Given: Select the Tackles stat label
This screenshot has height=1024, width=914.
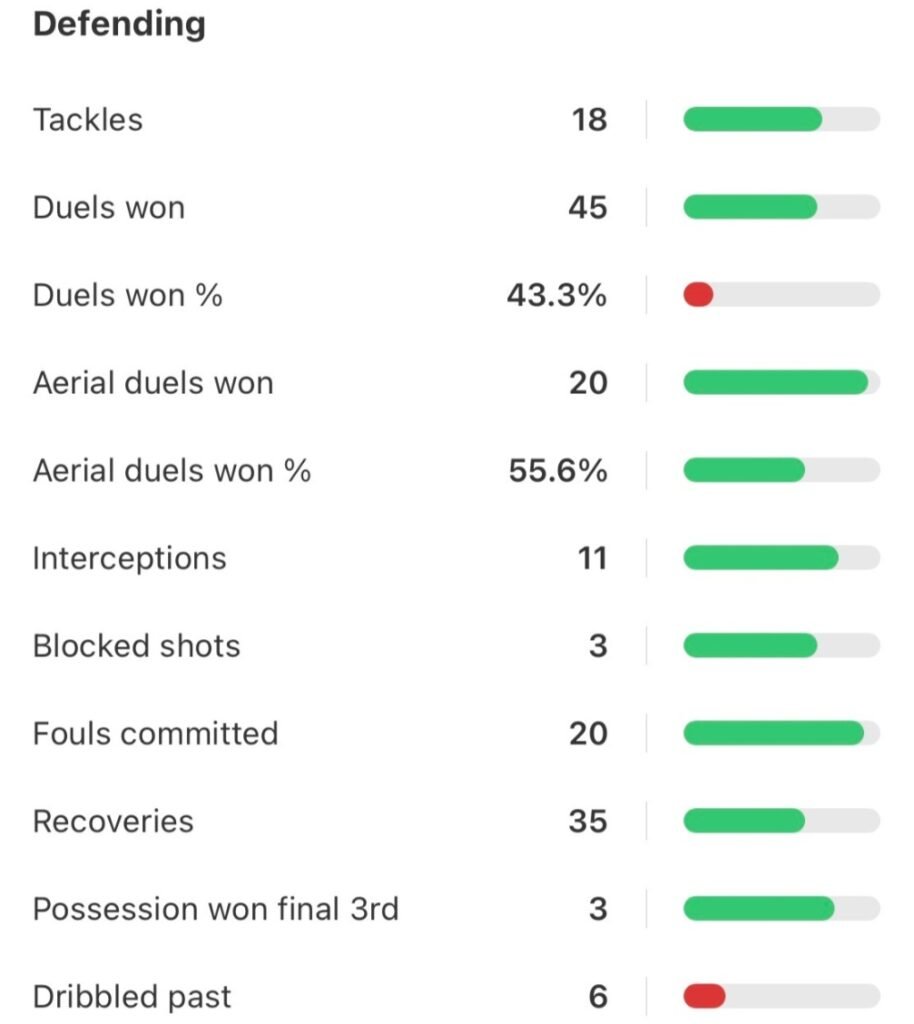Looking at the screenshot, I should pyautogui.click(x=88, y=120).
